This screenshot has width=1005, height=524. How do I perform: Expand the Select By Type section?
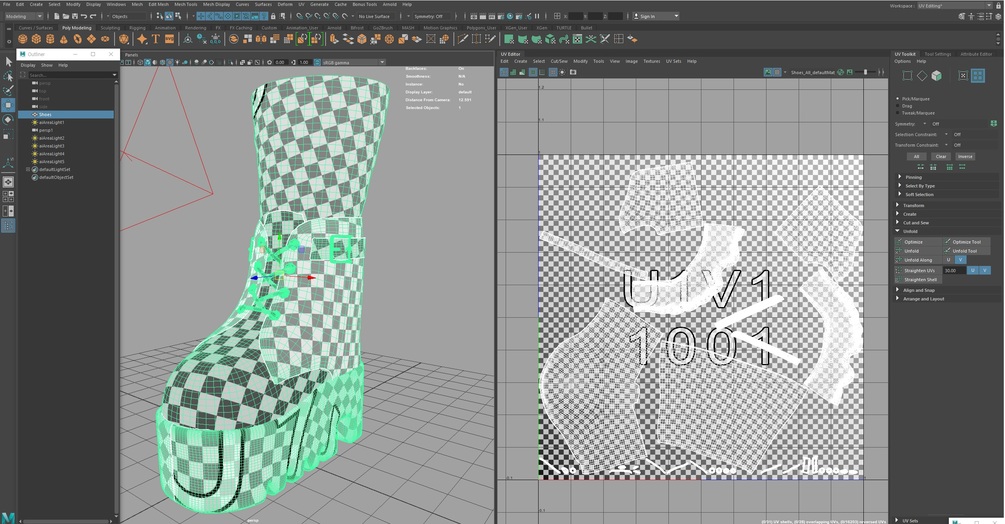(x=899, y=185)
